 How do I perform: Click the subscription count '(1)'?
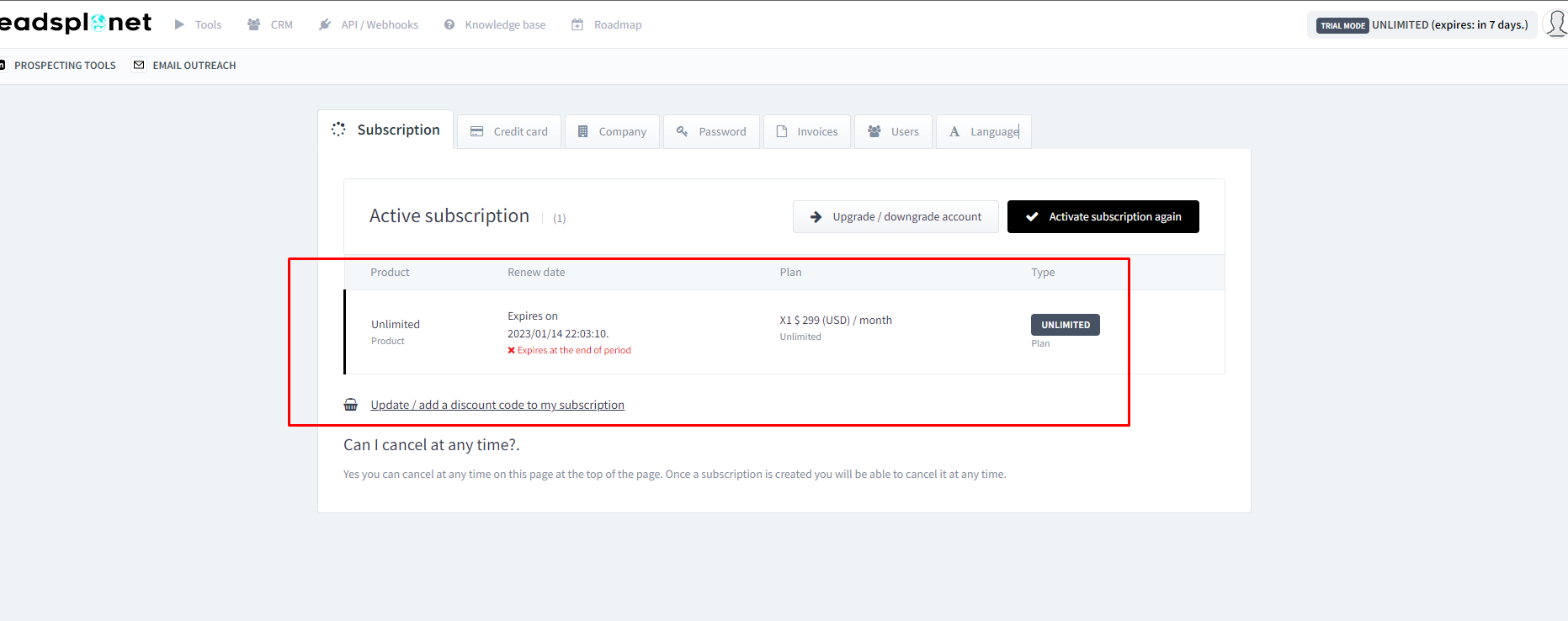[x=559, y=218]
